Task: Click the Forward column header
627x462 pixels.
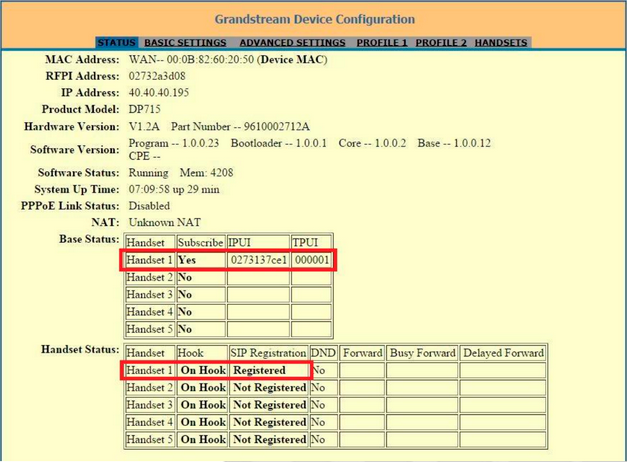Action: 362,353
